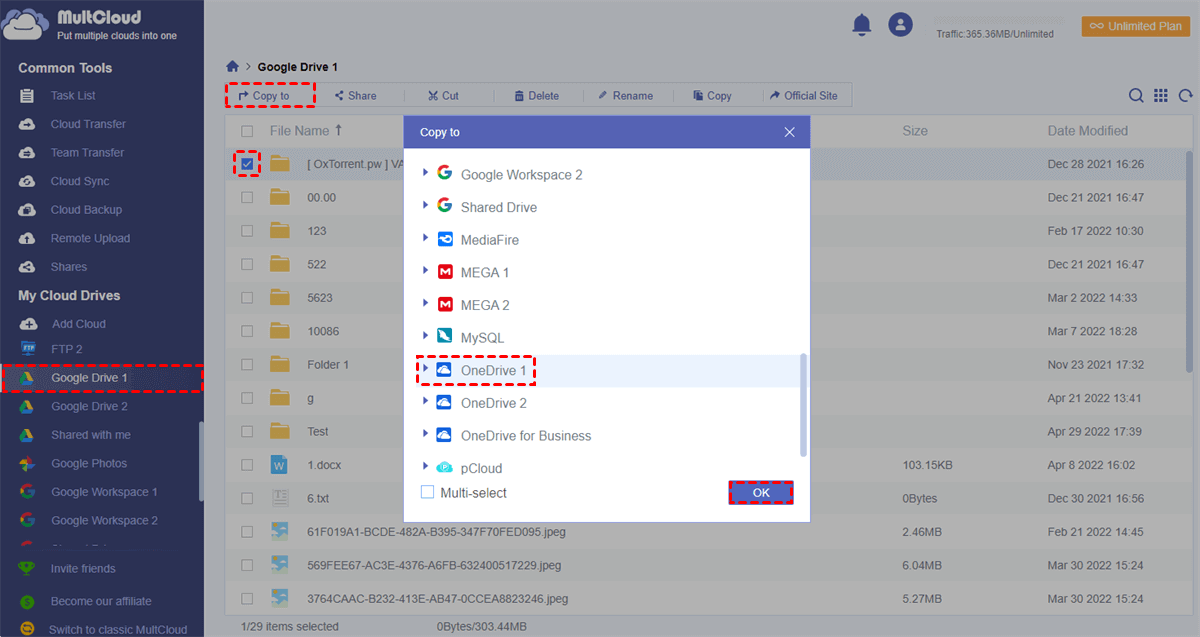This screenshot has width=1200, height=637.
Task: Click the Remote Upload sidebar icon
Action: pyautogui.click(x=28, y=238)
